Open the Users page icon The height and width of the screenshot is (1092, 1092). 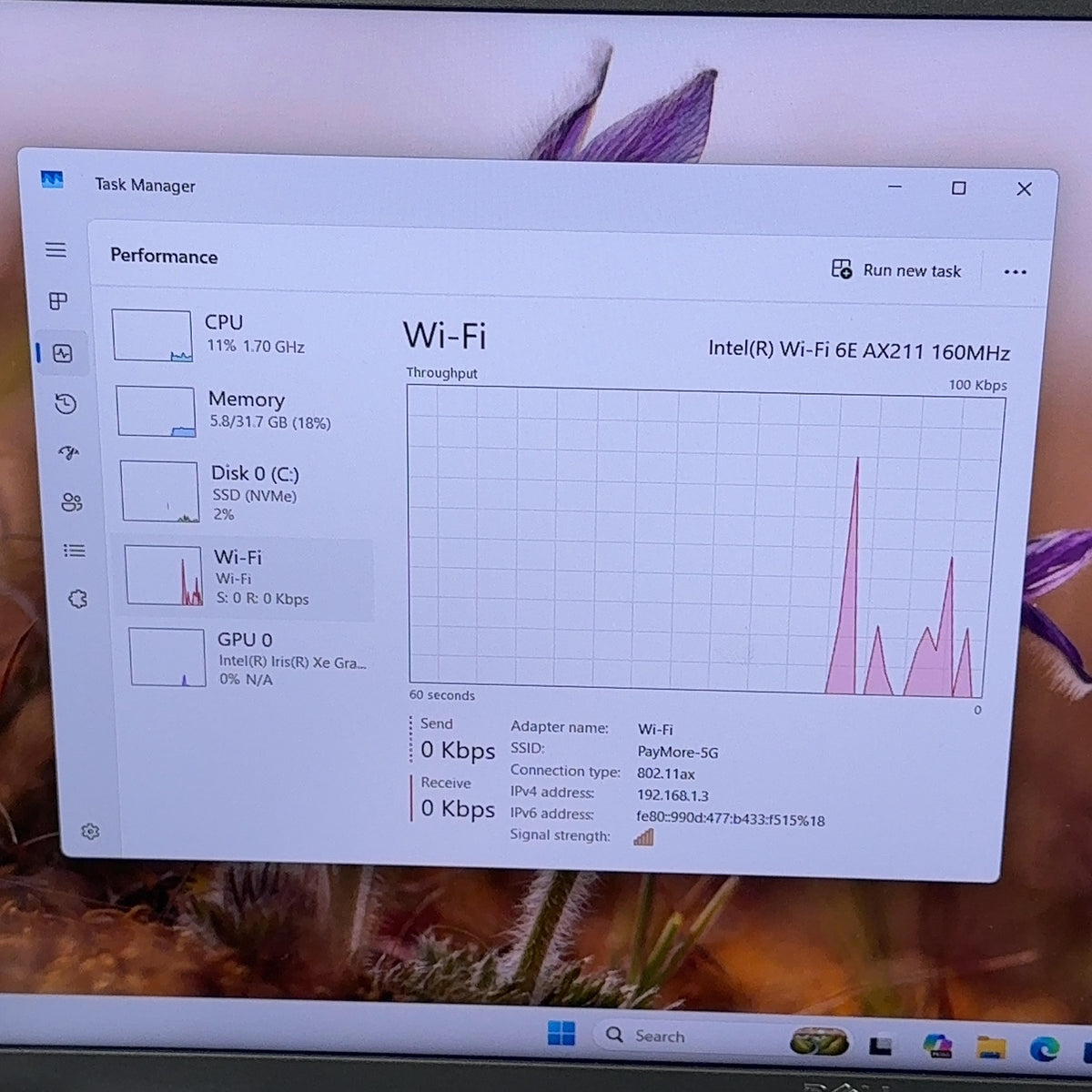(x=72, y=501)
